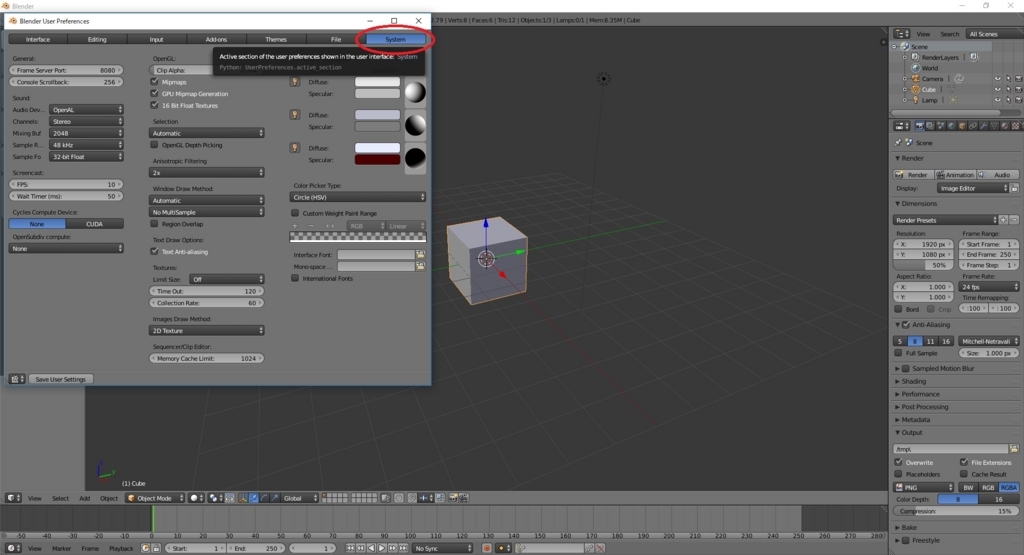This screenshot has height=555, width=1024.
Task: Click the folder icon beside output path
Action: pyautogui.click(x=1014, y=449)
